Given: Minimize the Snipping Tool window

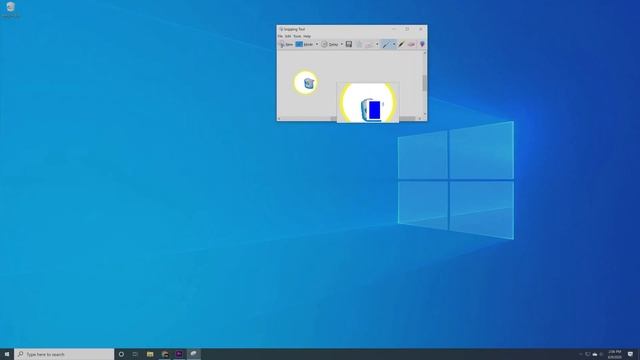Looking at the screenshot, I should tap(394, 29).
